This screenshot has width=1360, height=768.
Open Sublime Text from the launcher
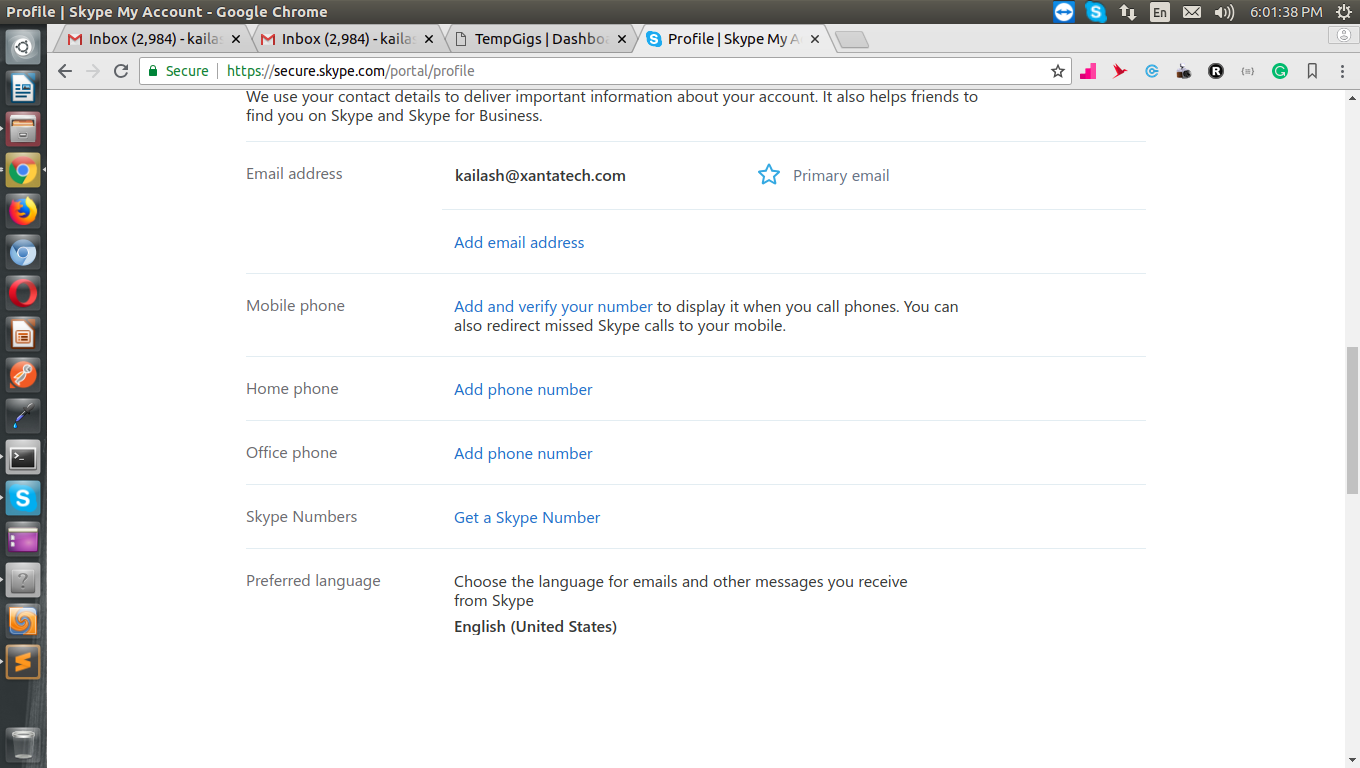click(23, 662)
